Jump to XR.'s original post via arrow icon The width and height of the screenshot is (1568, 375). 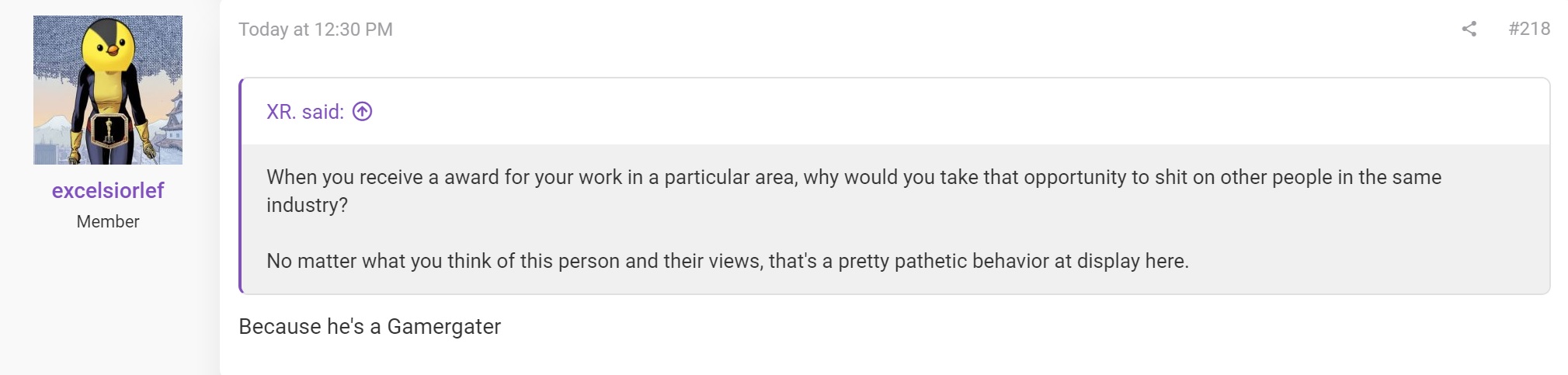coord(362,112)
